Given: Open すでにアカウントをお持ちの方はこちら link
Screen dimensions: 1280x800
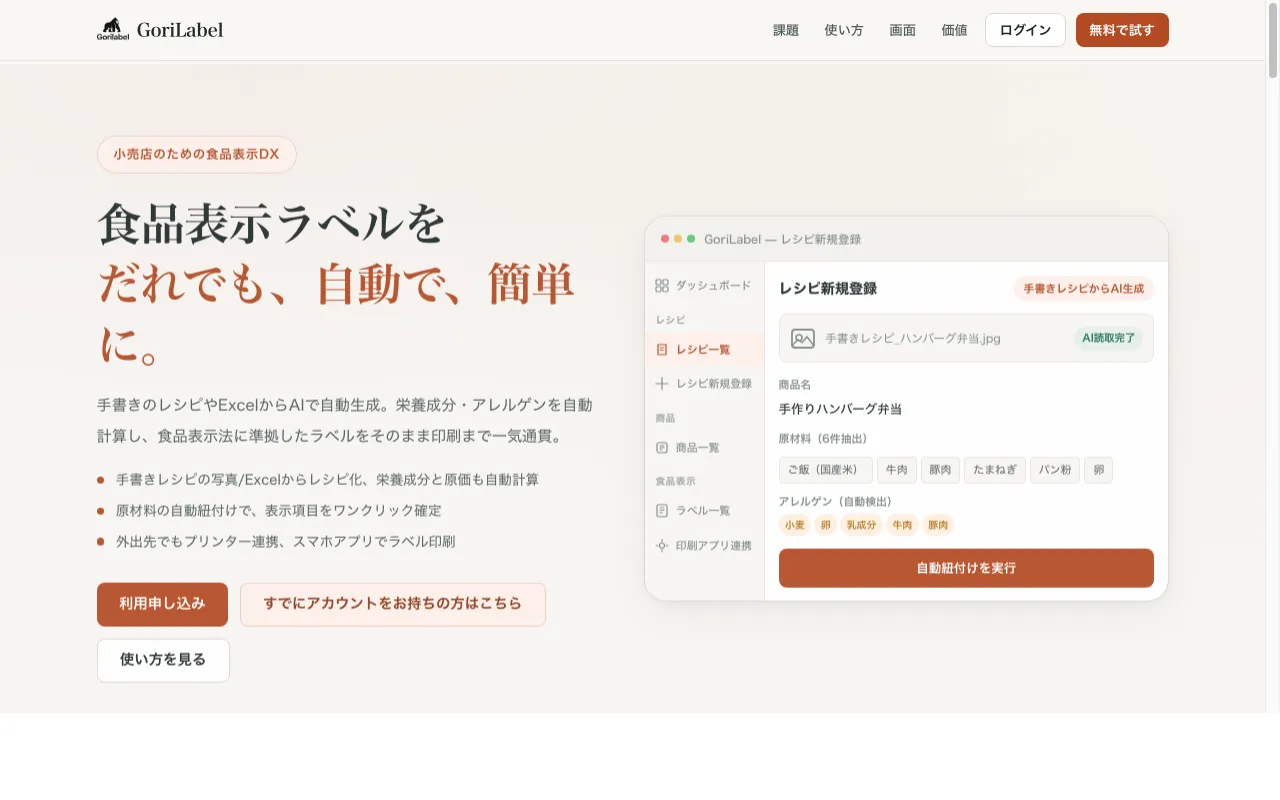Looking at the screenshot, I should point(392,604).
